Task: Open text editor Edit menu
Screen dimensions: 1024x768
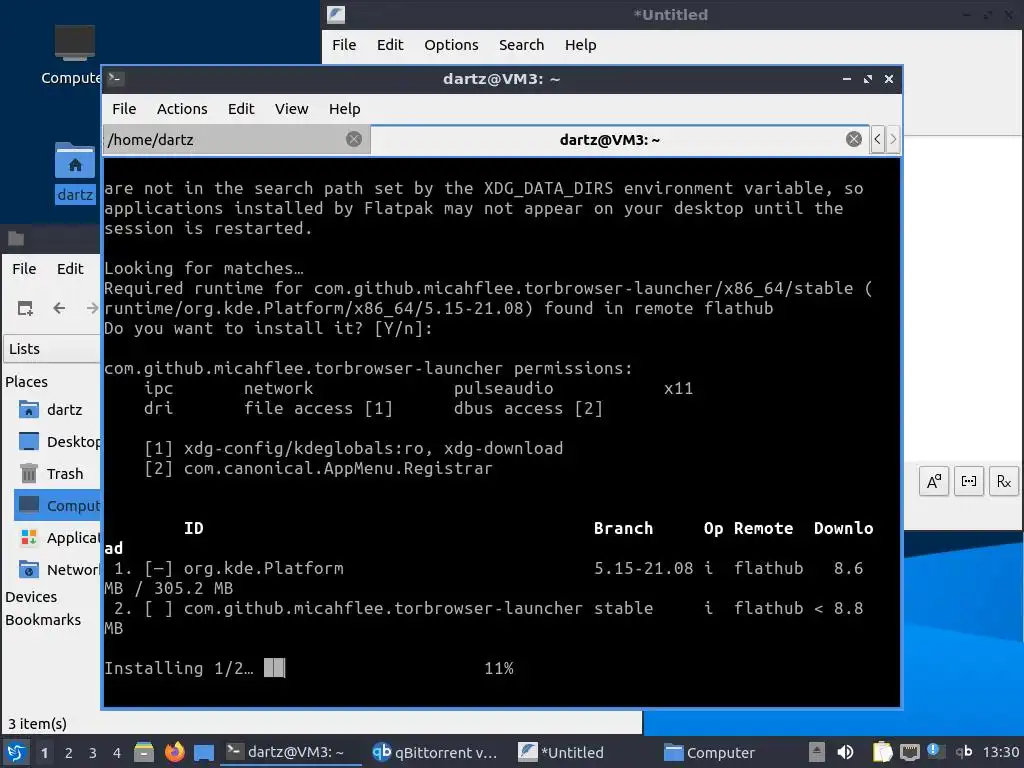Action: pos(390,45)
